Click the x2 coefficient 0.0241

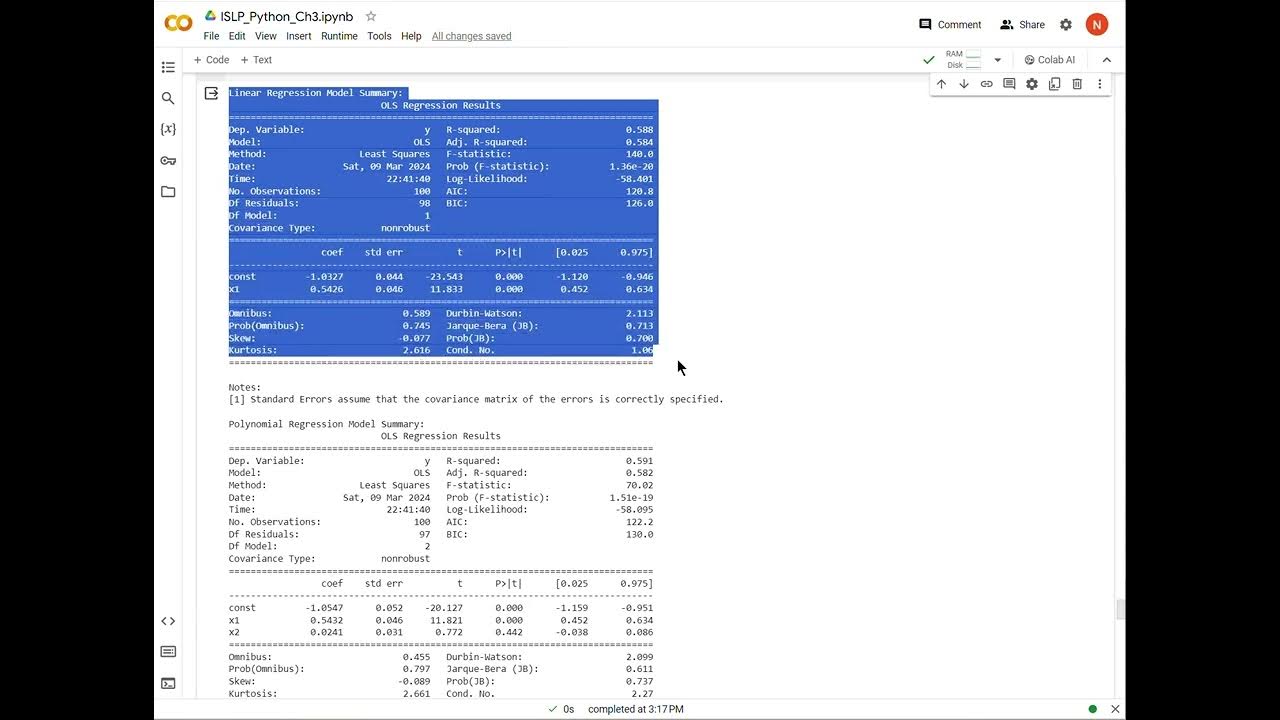click(326, 632)
